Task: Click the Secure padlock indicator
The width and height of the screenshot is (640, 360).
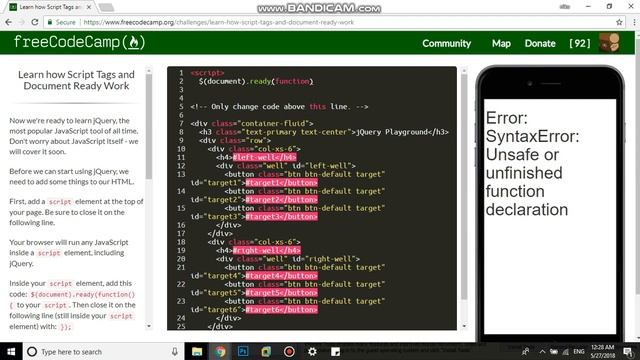Action: click(61, 22)
